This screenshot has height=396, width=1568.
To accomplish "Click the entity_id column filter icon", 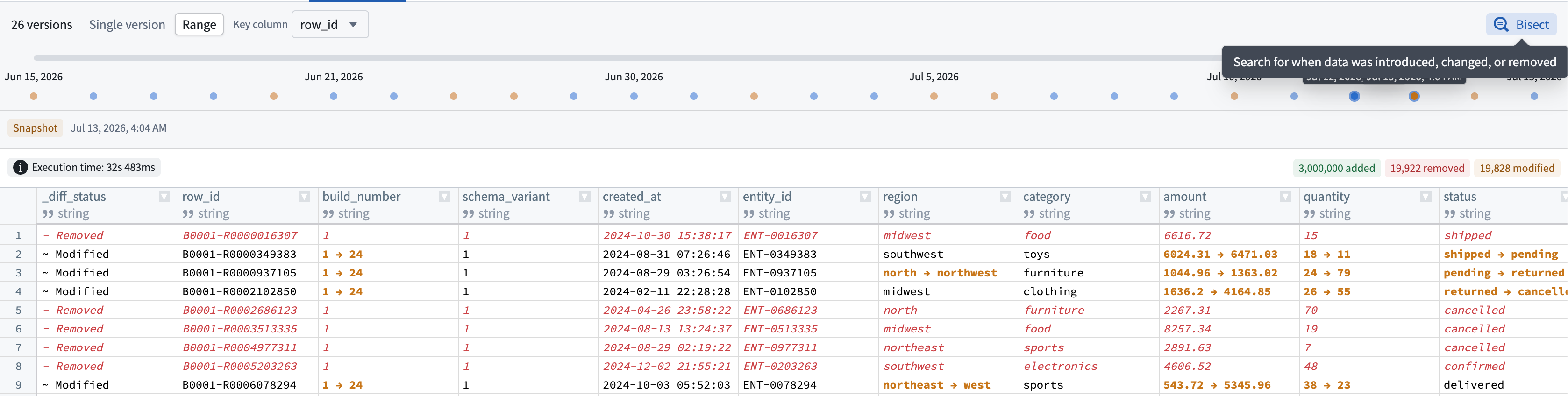I will [865, 197].
